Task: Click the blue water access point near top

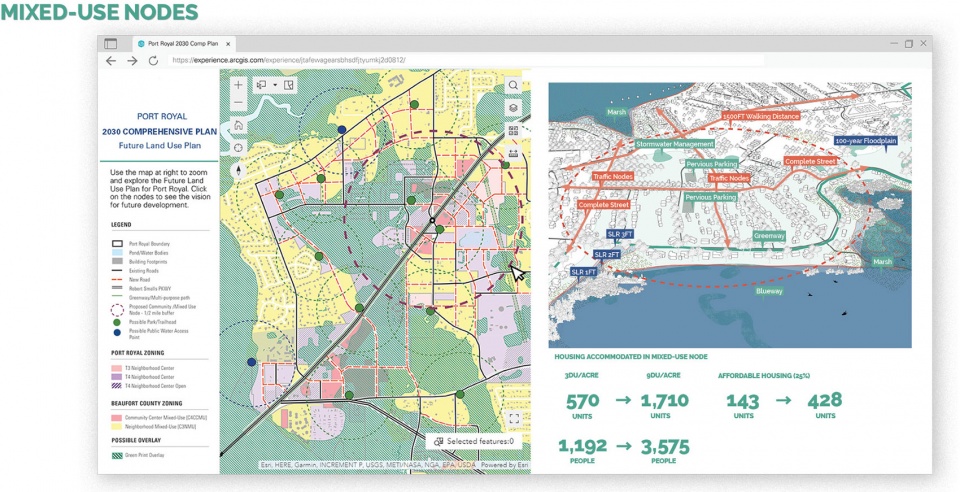Action: tap(342, 129)
